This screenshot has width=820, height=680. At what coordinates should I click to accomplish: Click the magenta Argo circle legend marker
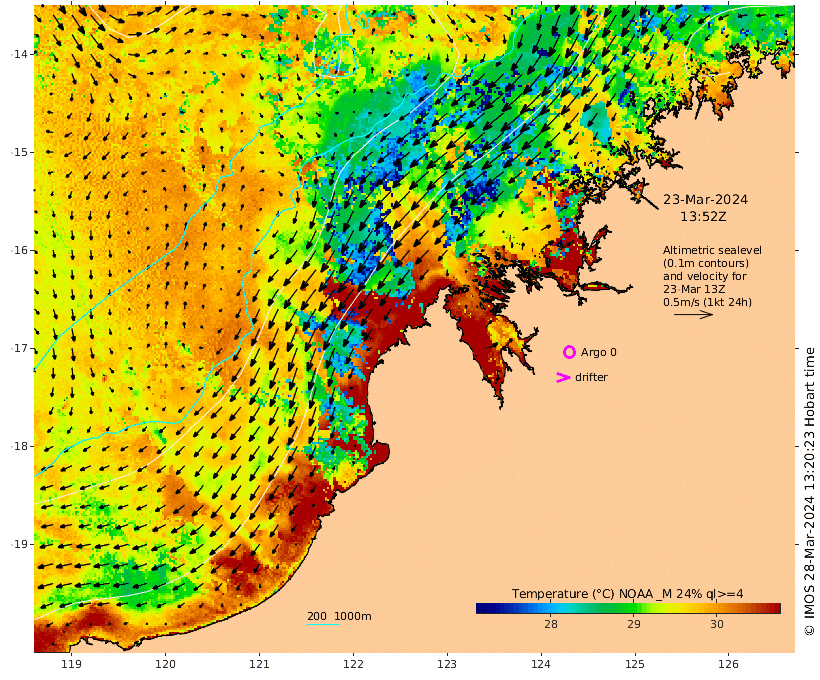click(x=569, y=352)
